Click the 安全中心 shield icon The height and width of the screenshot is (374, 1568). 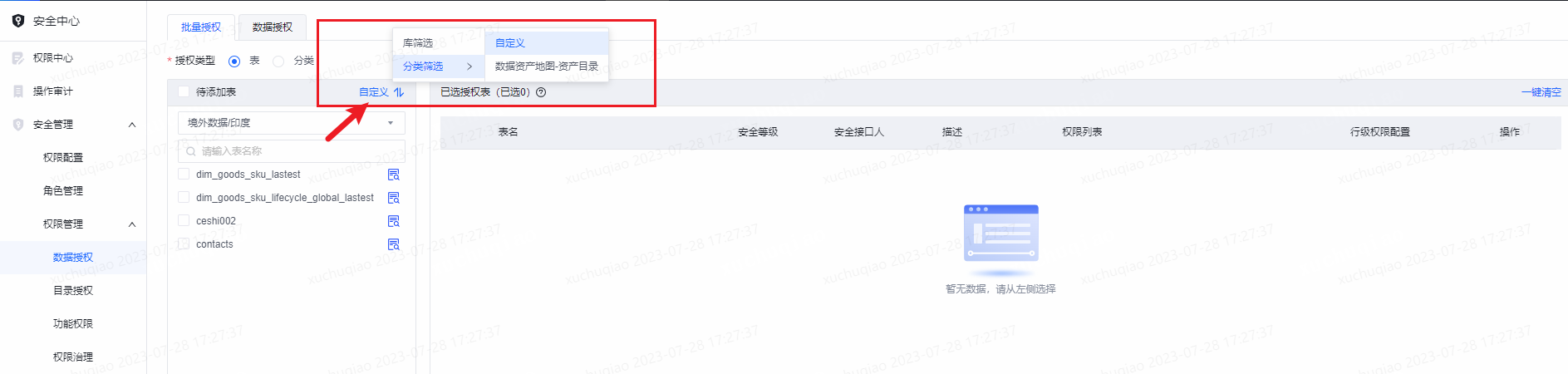tap(18, 21)
